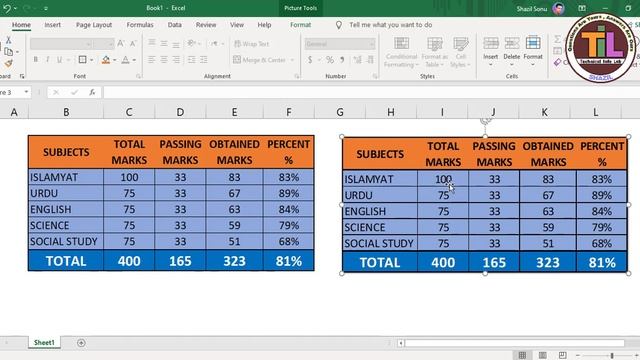Click Top Align icon

[x=151, y=43]
